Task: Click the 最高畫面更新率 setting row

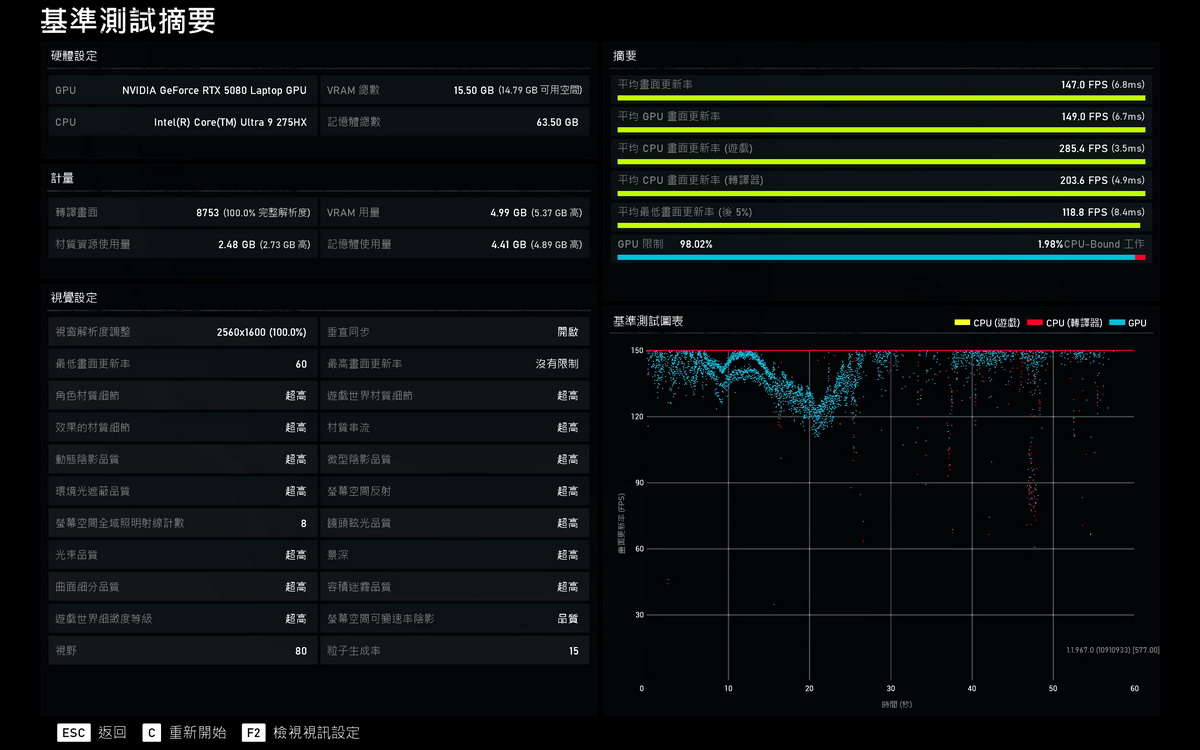Action: pos(454,364)
